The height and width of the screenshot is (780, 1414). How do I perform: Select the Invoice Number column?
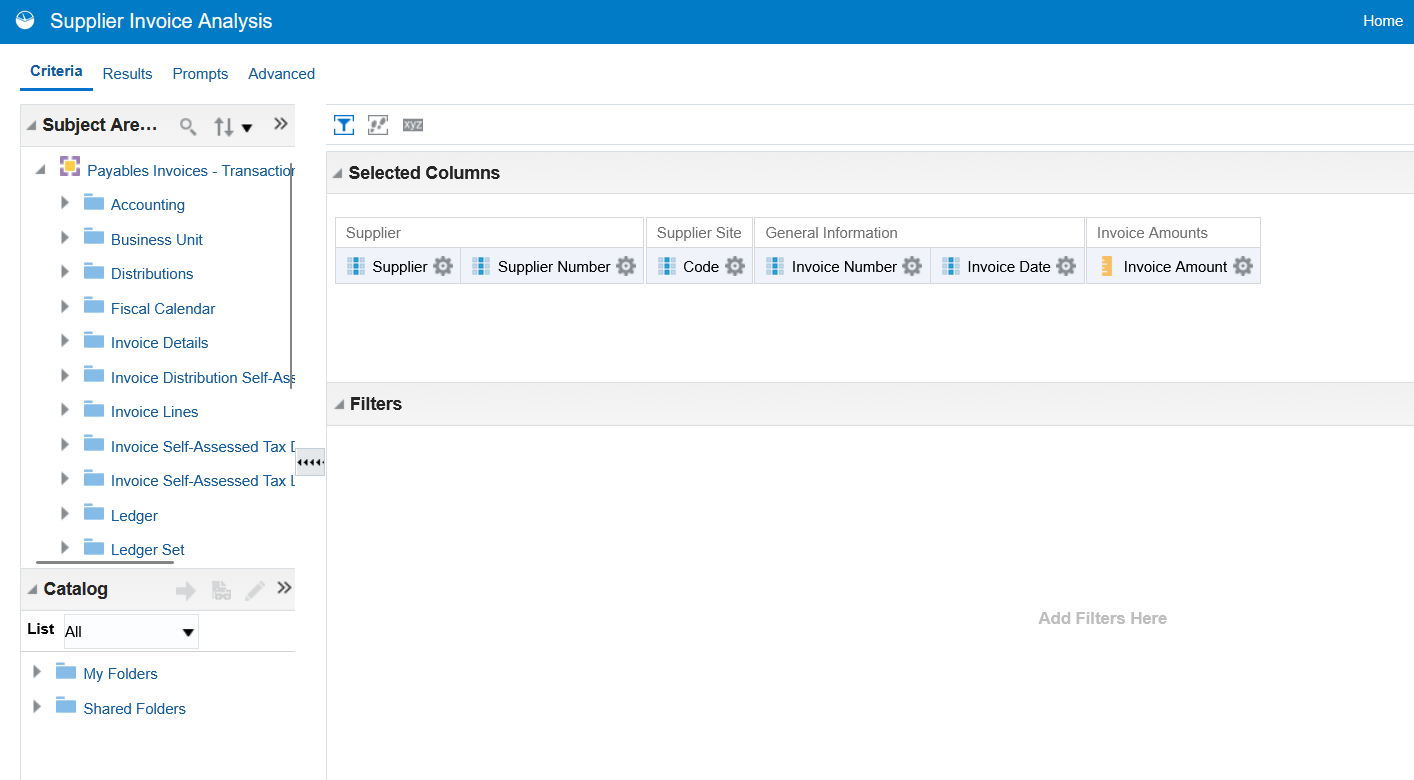click(x=844, y=267)
